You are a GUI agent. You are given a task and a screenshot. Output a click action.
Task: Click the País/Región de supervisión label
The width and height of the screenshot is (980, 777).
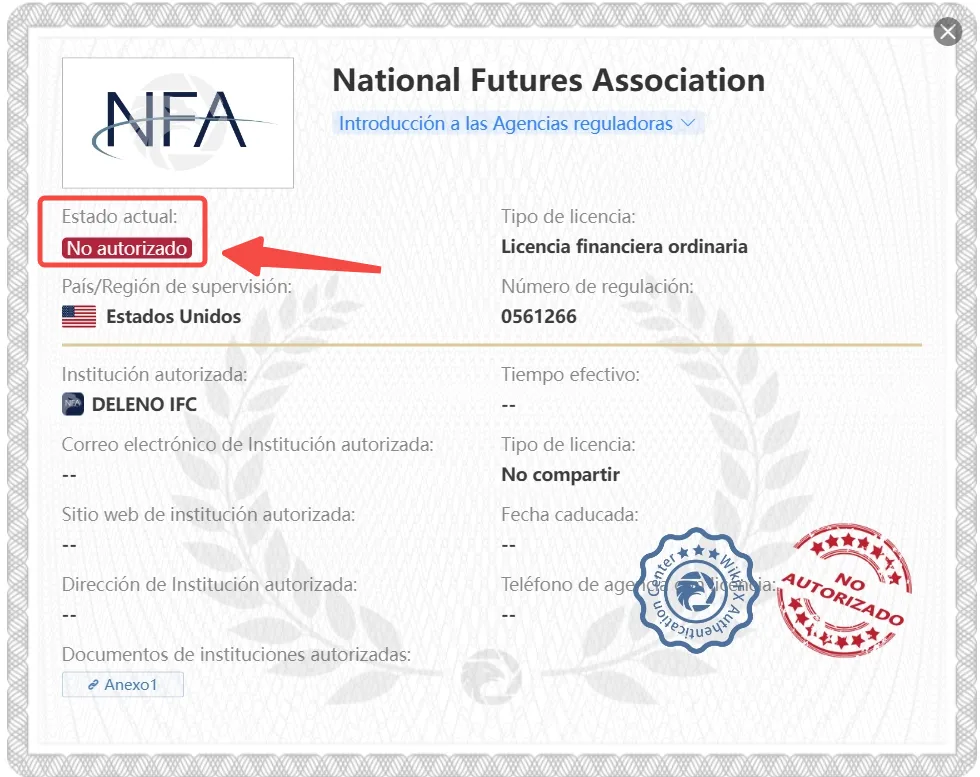click(177, 286)
